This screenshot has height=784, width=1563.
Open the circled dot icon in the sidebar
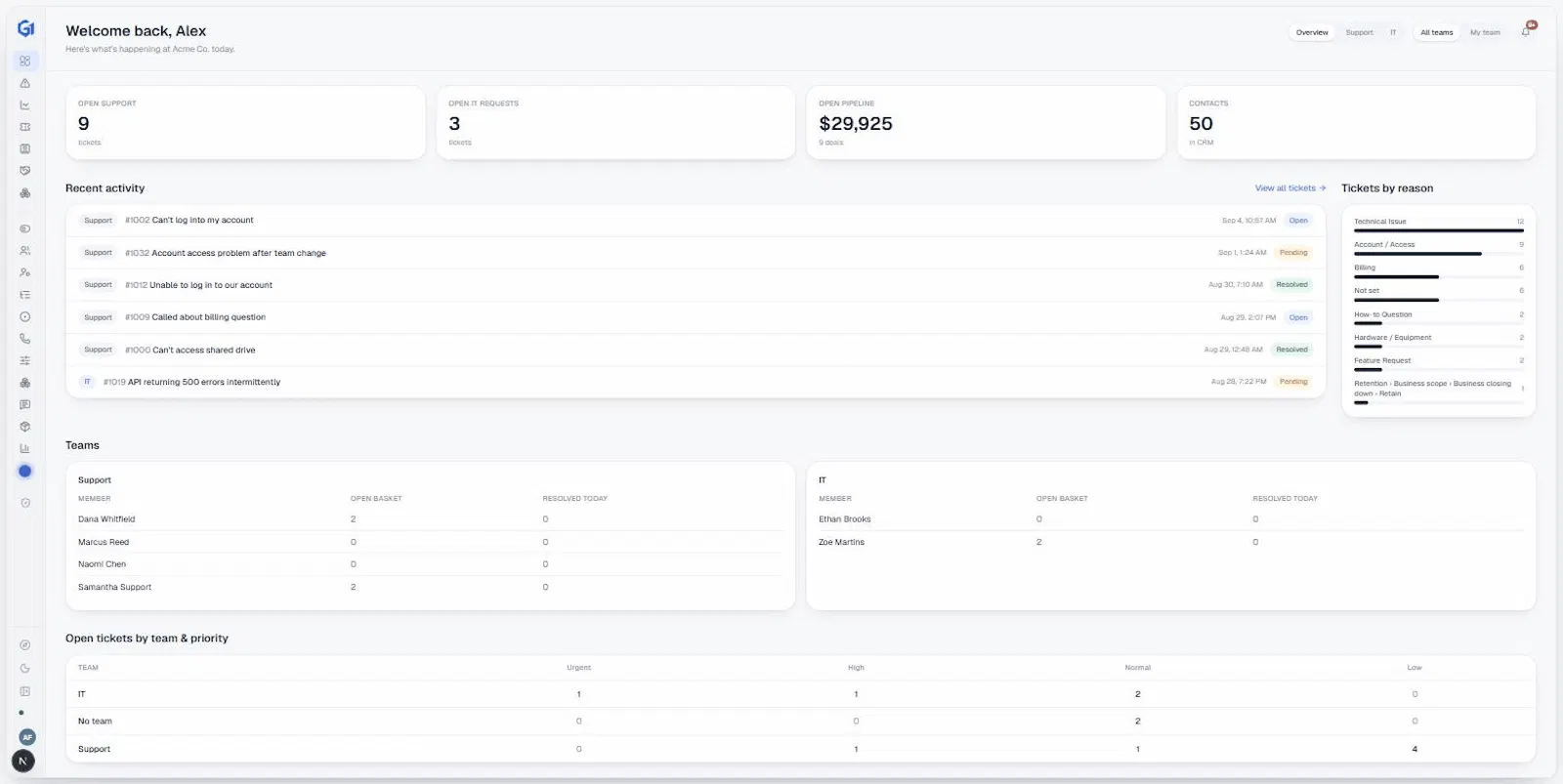pos(25,316)
